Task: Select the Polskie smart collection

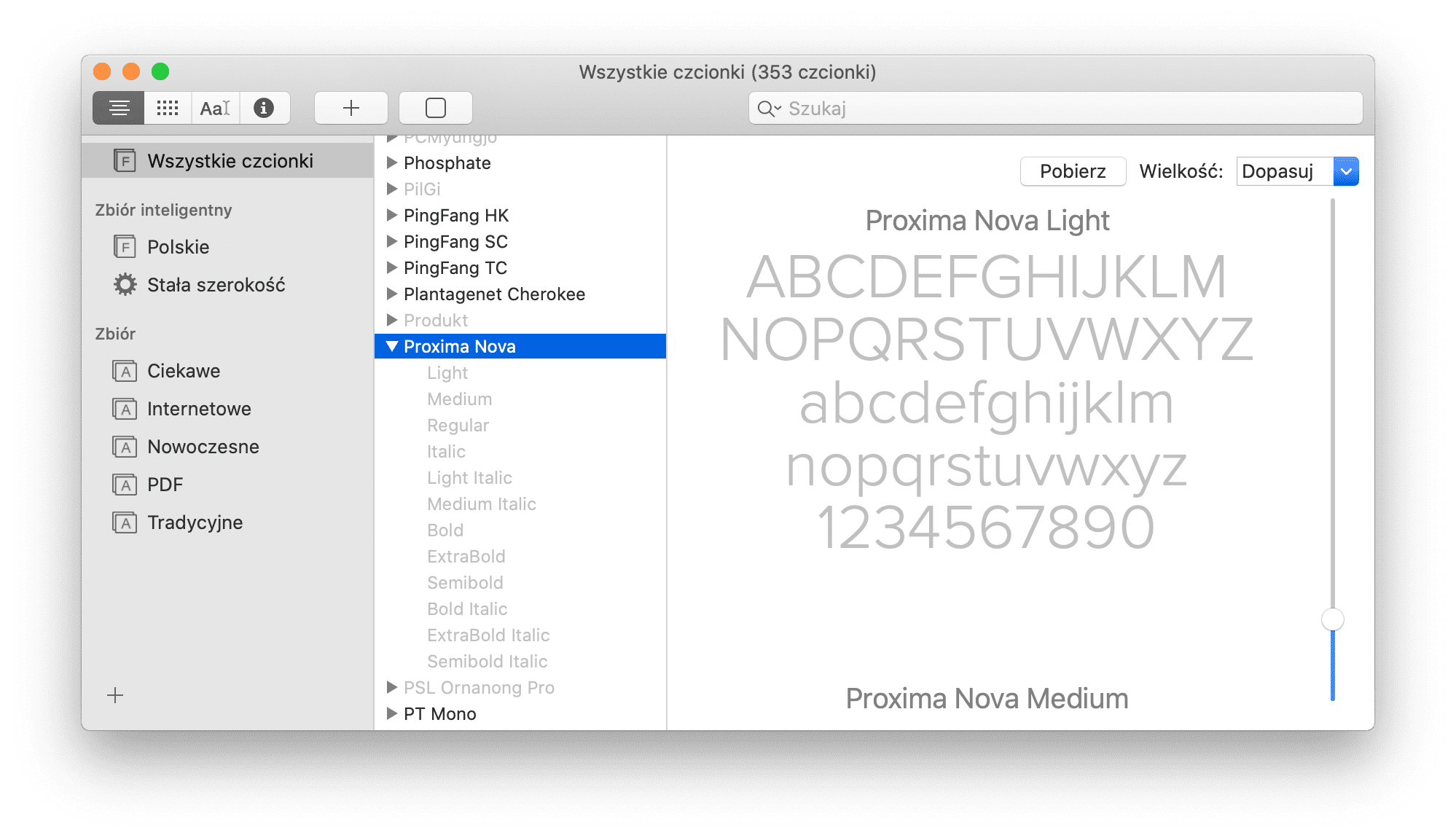Action: 177,247
